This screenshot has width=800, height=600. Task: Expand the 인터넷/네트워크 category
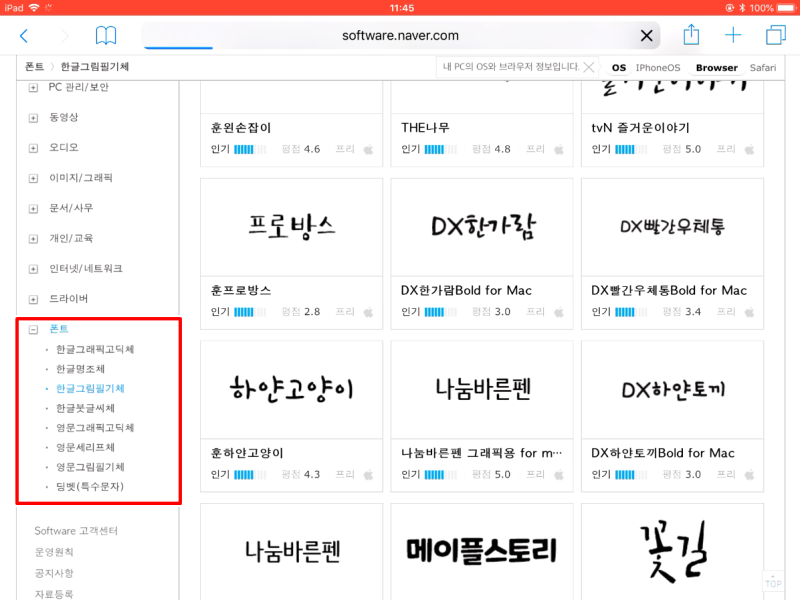(33, 269)
